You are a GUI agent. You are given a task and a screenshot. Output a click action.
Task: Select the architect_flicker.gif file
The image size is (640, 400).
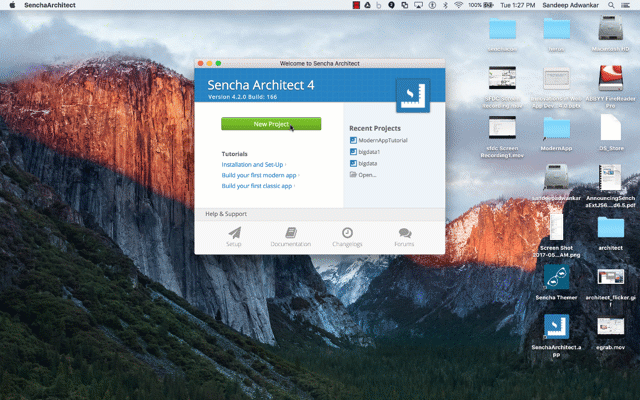611,277
